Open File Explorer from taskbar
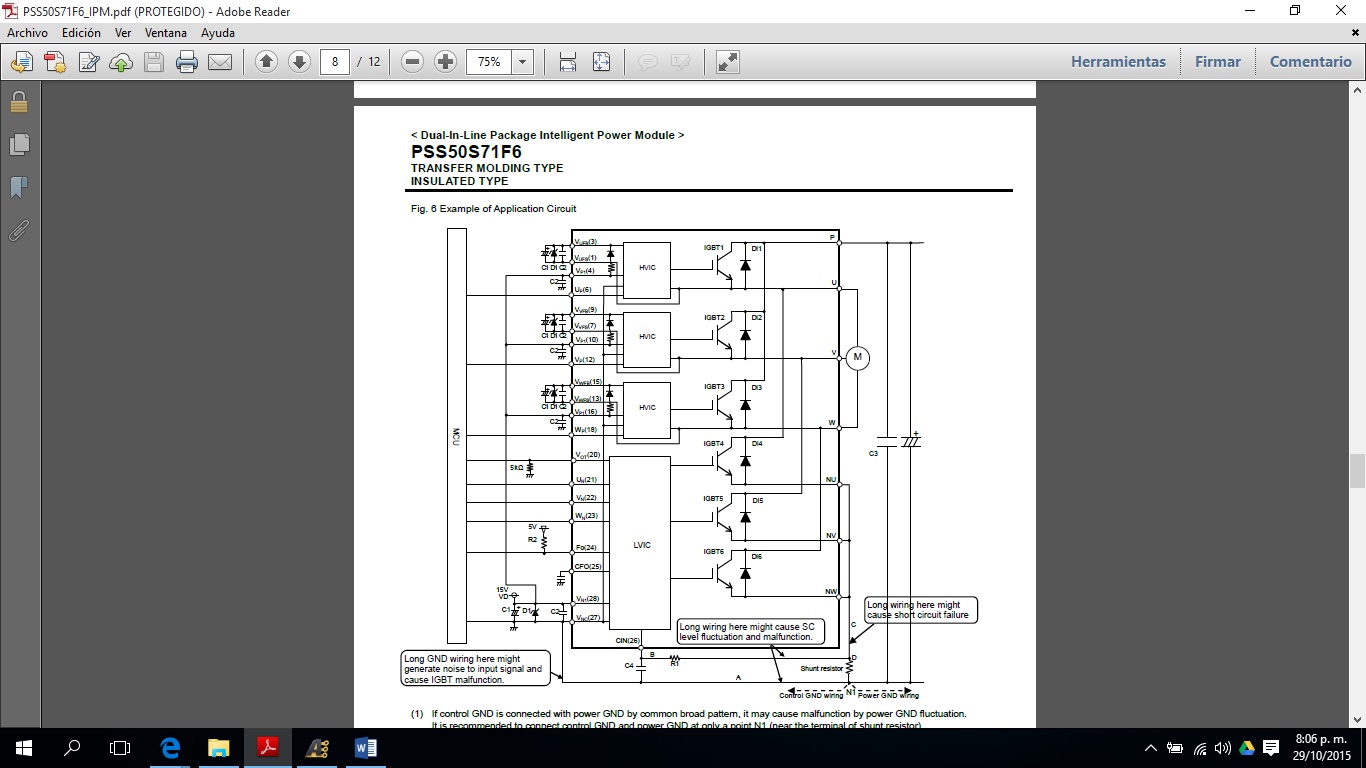The image size is (1366, 768). click(x=219, y=748)
